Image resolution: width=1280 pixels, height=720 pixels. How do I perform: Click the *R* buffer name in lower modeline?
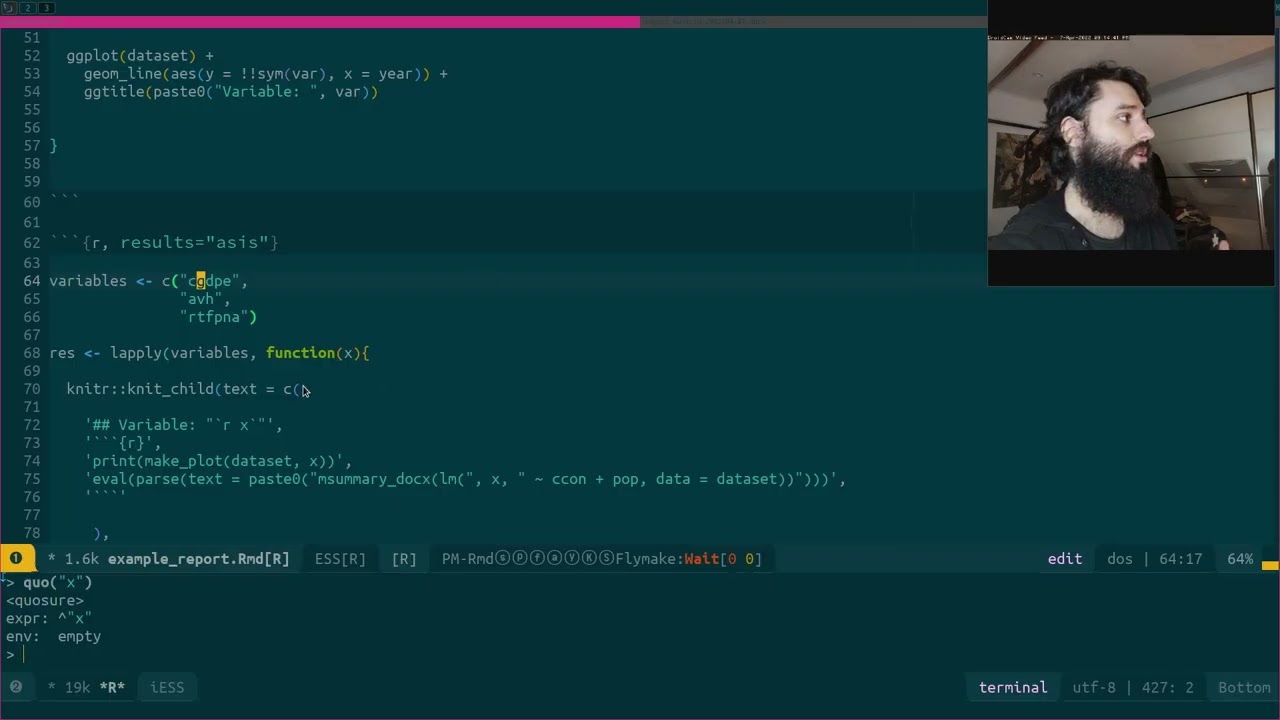point(112,687)
